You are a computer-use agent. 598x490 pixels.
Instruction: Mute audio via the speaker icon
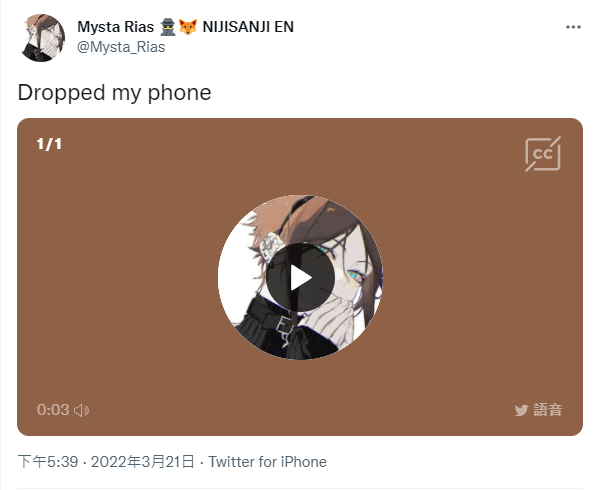click(82, 410)
